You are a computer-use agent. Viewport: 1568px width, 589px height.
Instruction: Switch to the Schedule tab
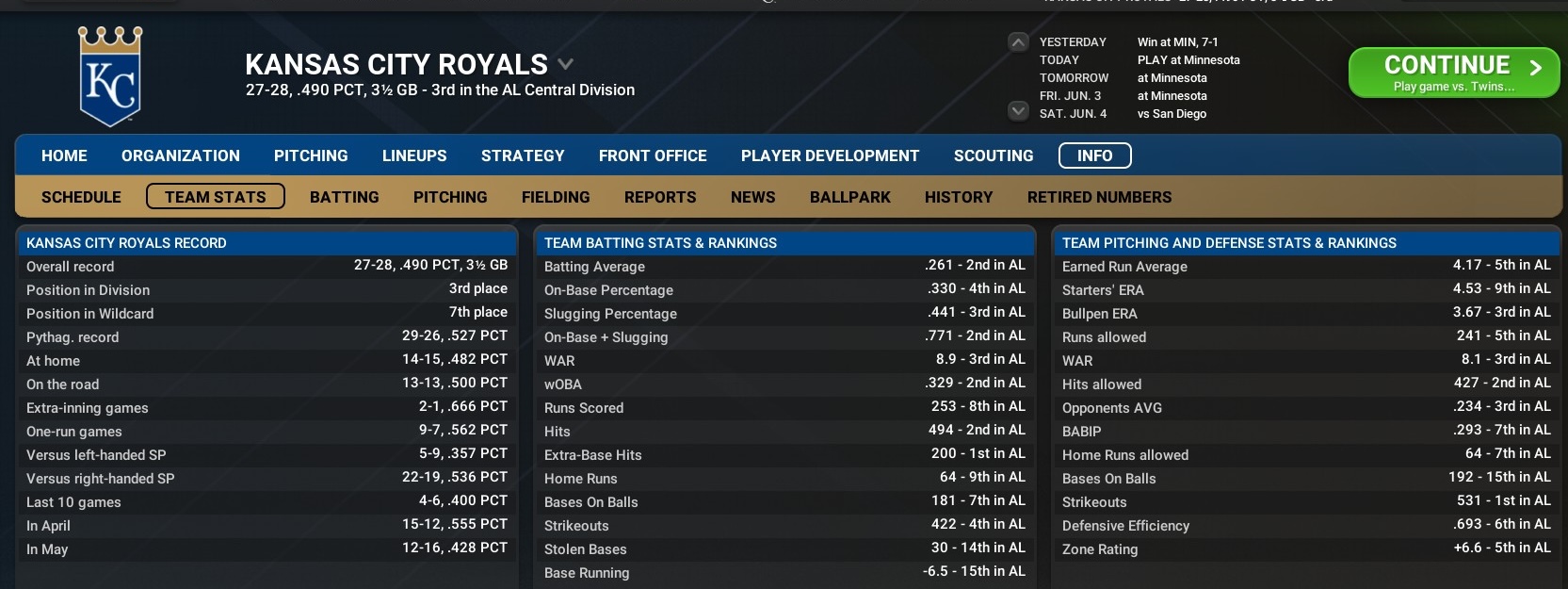coord(81,197)
